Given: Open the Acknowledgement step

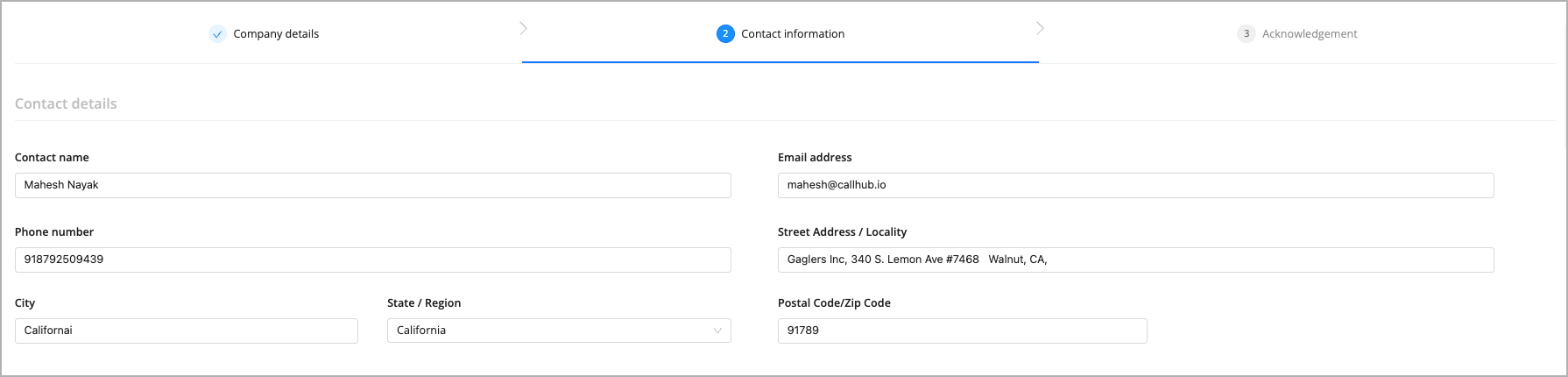Looking at the screenshot, I should click(1310, 34).
